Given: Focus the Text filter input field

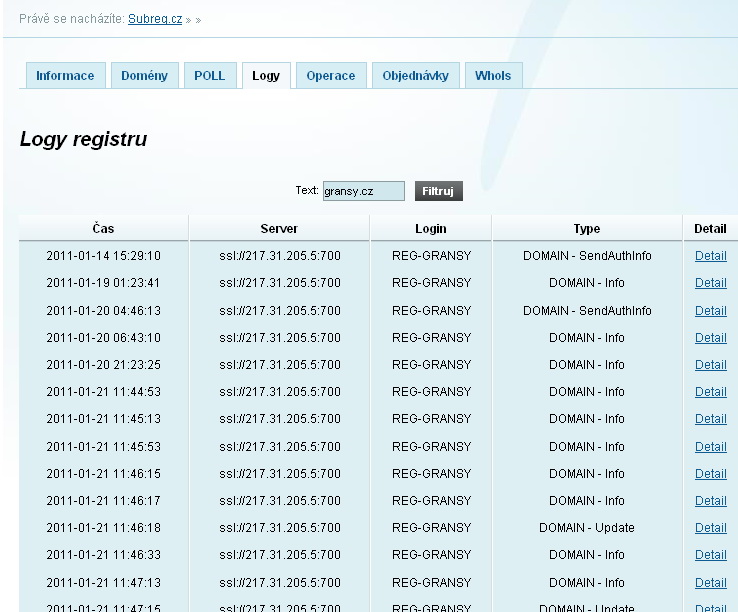Looking at the screenshot, I should pos(363,191).
